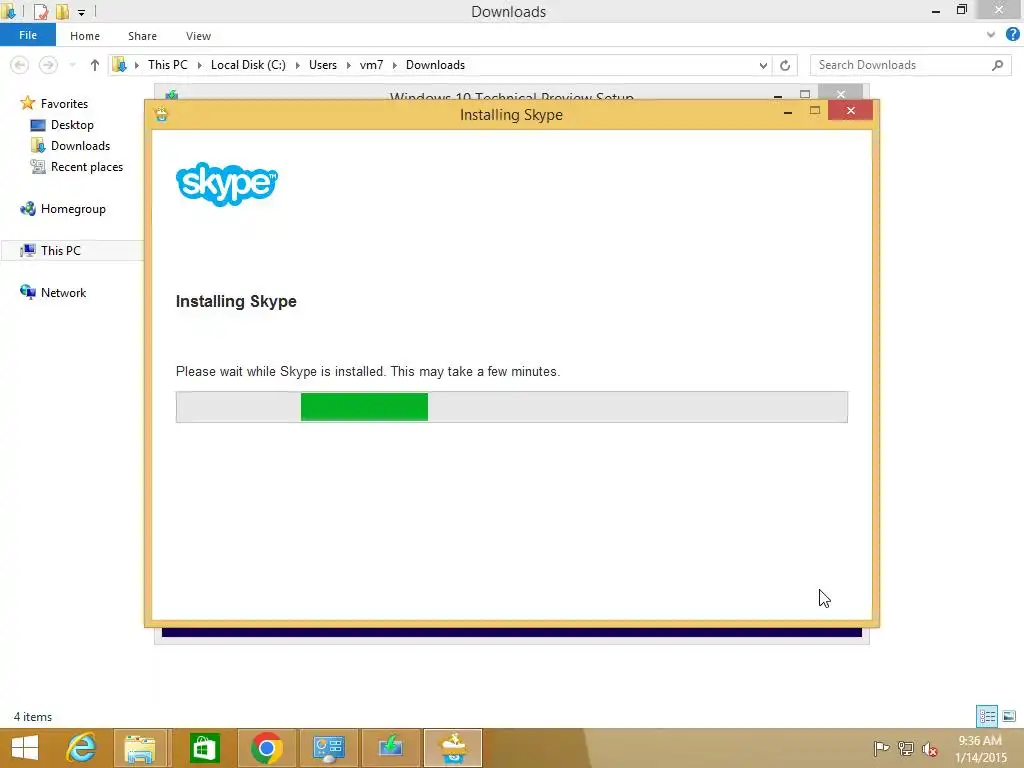Click This PC in address bar
The width and height of the screenshot is (1024, 768).
pyautogui.click(x=167, y=65)
